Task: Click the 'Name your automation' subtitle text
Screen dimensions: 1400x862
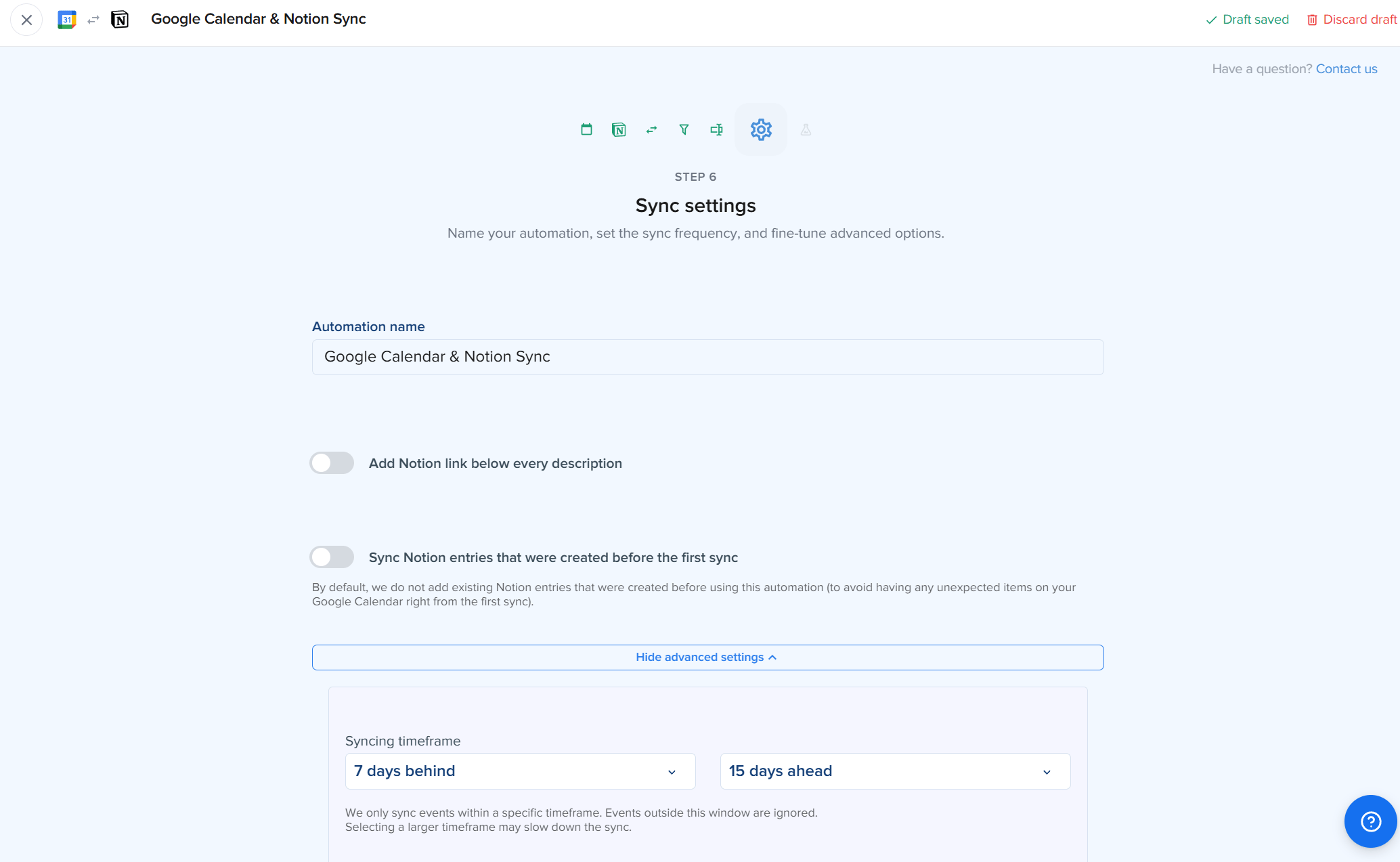Action: click(695, 233)
